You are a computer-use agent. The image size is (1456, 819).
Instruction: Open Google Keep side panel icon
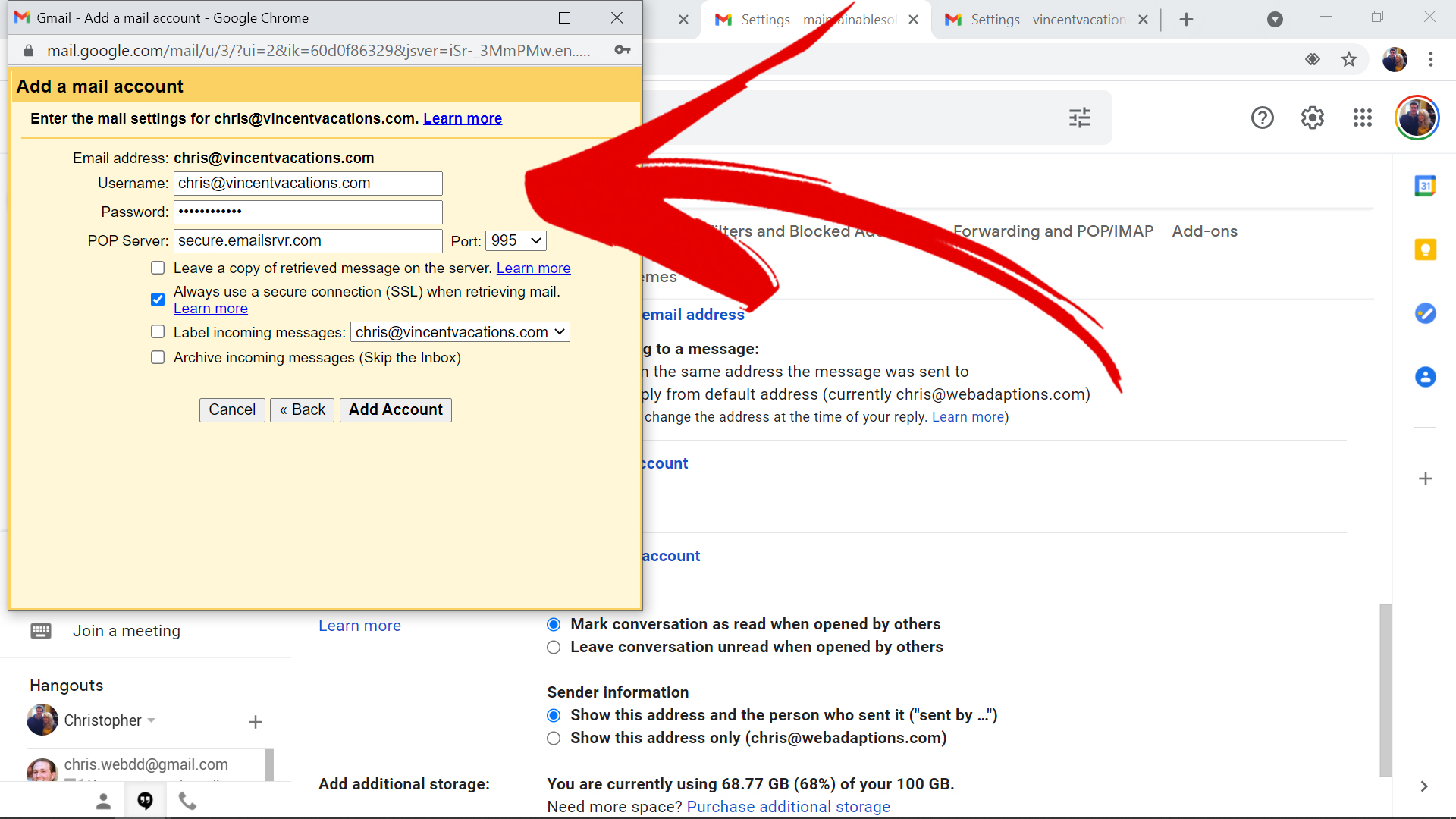(1426, 249)
